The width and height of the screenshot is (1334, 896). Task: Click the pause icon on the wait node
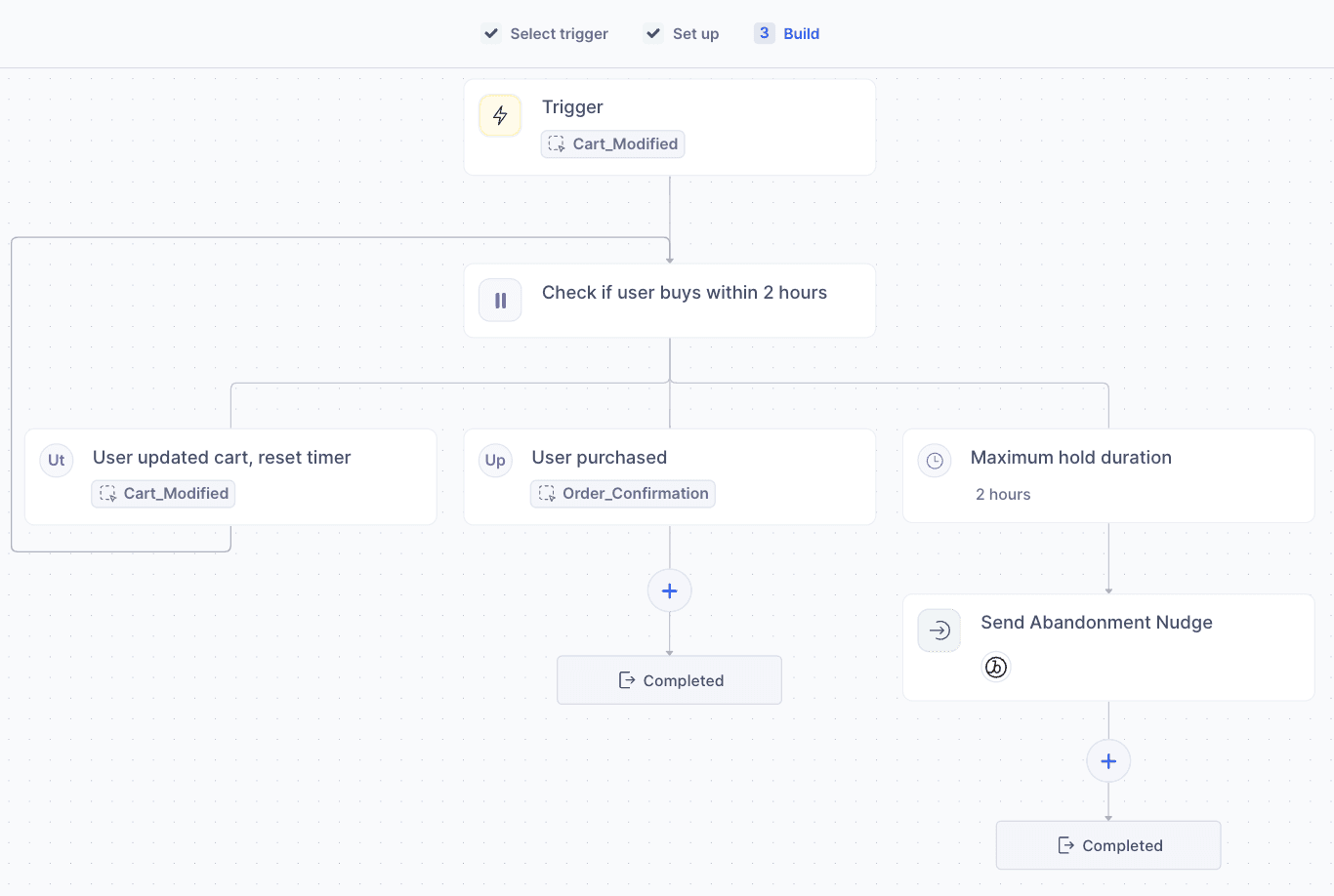pyautogui.click(x=499, y=300)
